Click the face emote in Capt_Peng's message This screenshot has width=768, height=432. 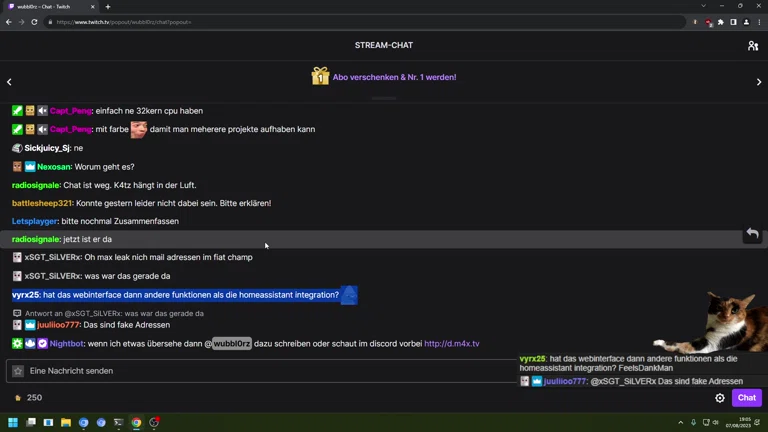coord(139,129)
